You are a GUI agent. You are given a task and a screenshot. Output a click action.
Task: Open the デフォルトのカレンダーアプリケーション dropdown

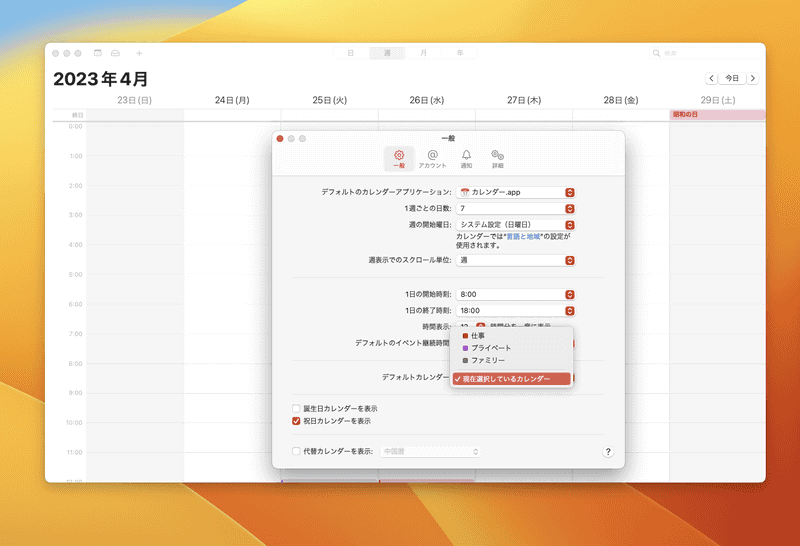click(x=515, y=192)
